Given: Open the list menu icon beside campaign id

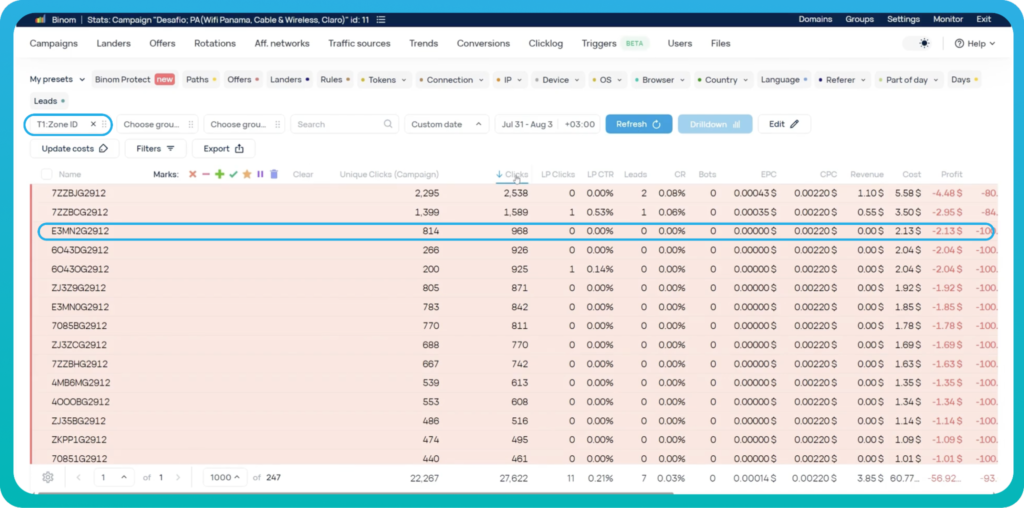Looking at the screenshot, I should (x=381, y=20).
